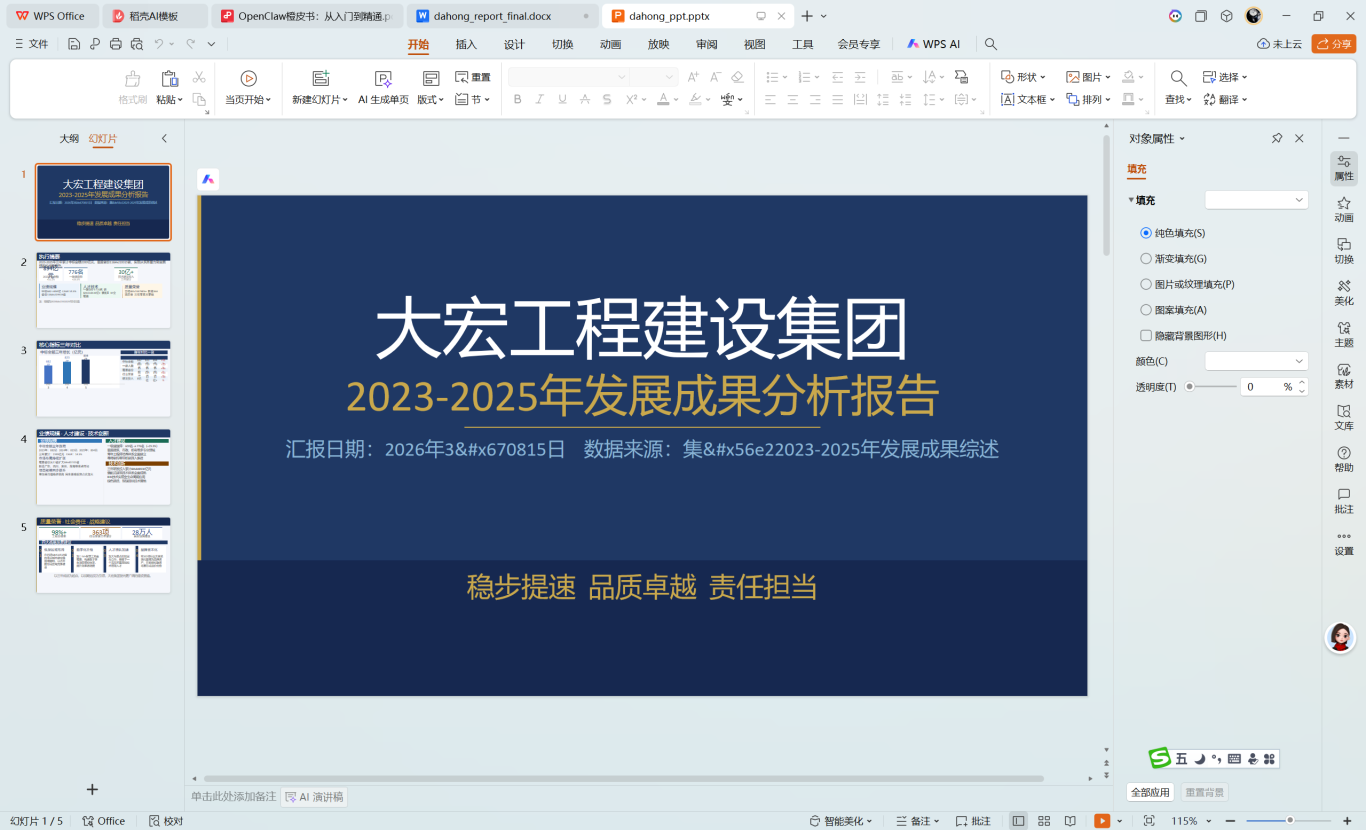1366x830 pixels.
Task: Switch to the 插入 ribbon tab
Action: 466,44
